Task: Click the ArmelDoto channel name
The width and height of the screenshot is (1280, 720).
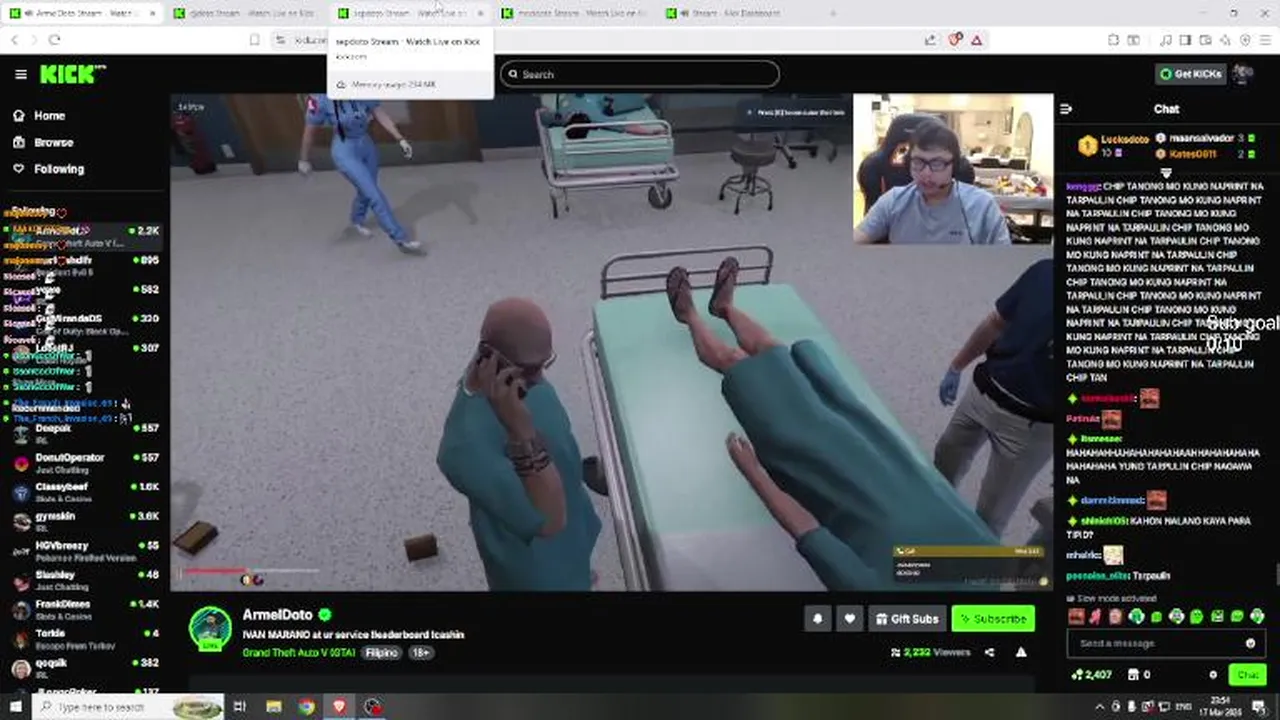Action: pyautogui.click(x=277, y=615)
